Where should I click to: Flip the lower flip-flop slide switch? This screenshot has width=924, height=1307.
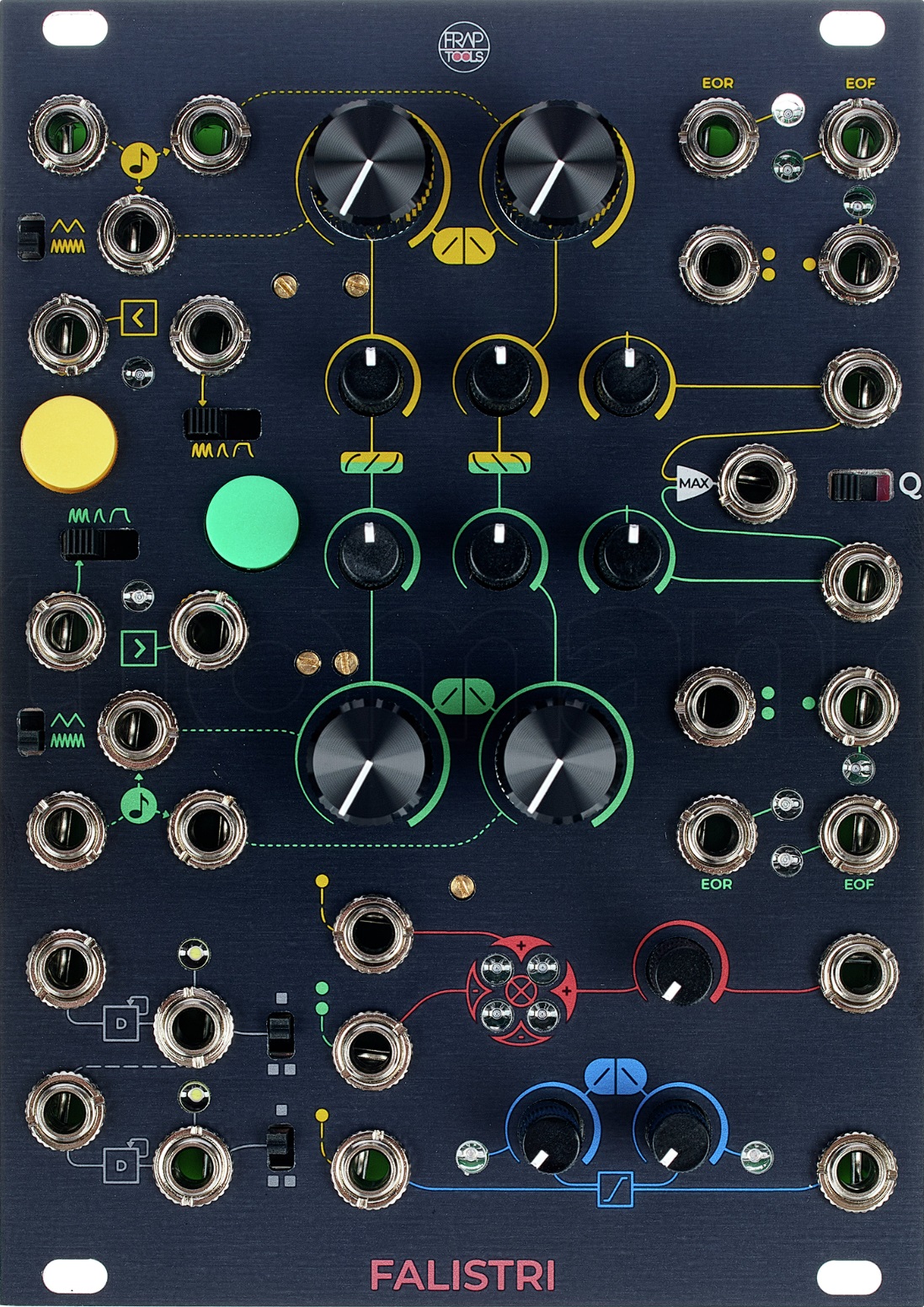pyautogui.click(x=280, y=1147)
